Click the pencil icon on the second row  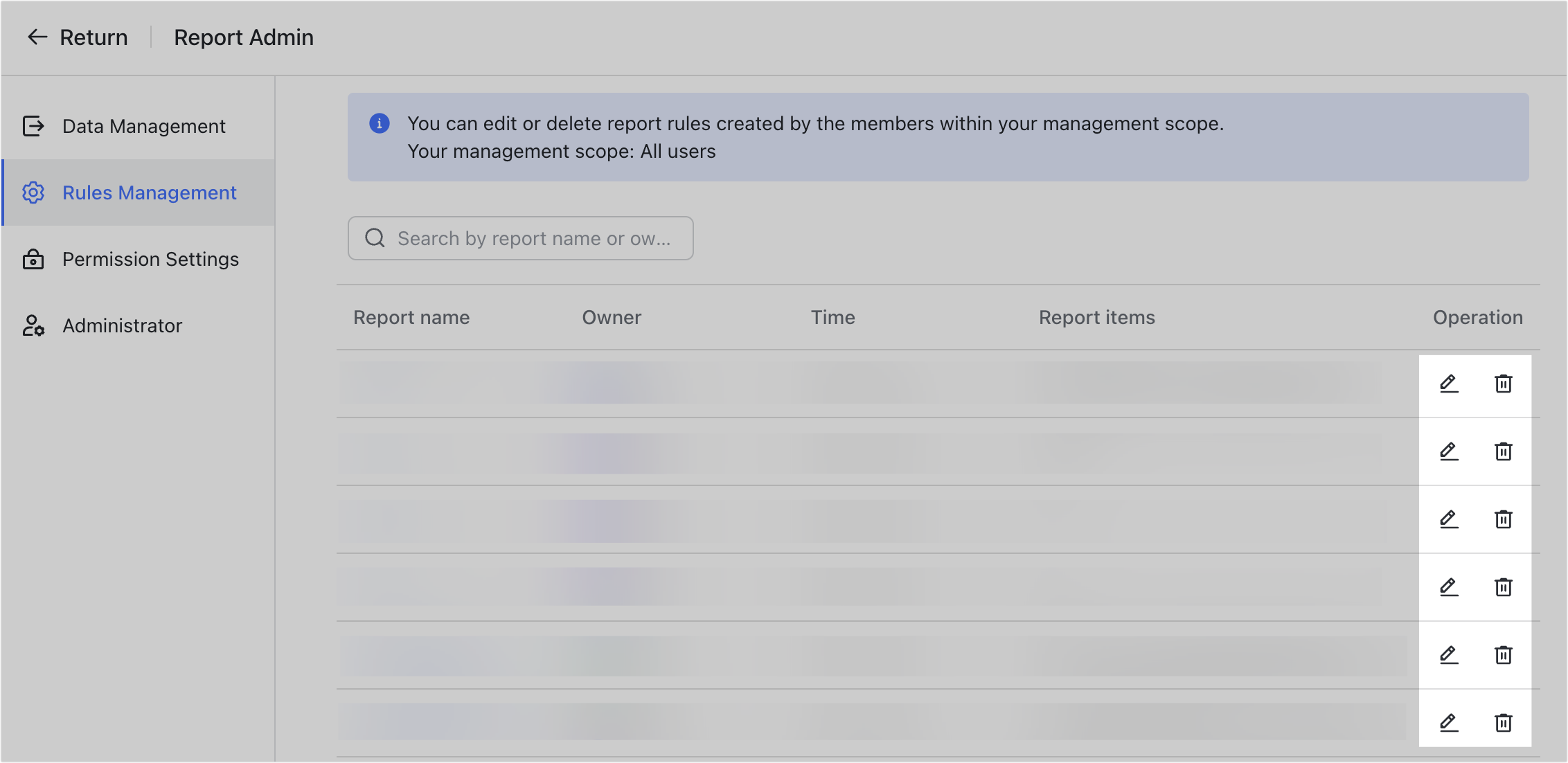pyautogui.click(x=1448, y=451)
